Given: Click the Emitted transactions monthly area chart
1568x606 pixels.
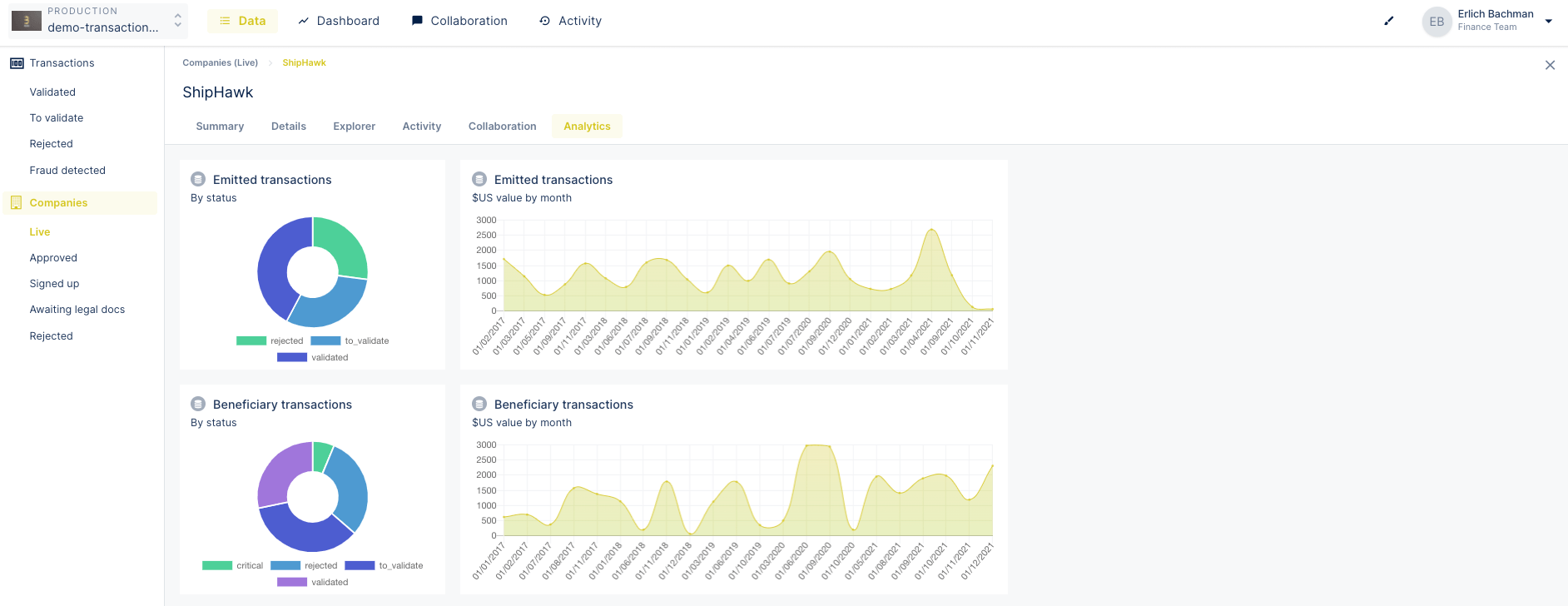Looking at the screenshot, I should [x=748, y=266].
